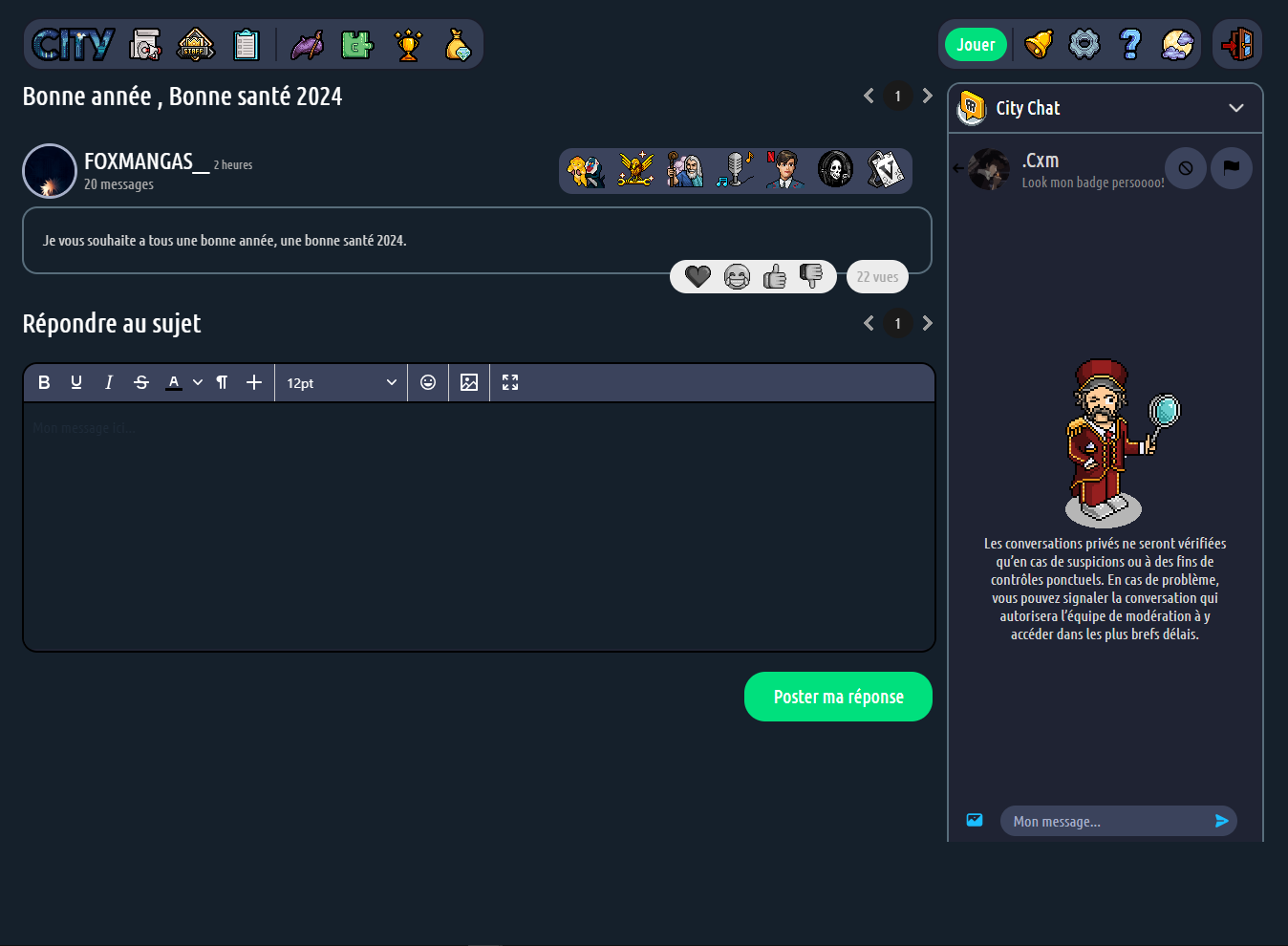Collapse the City Chat panel chevron
1288x946 pixels.
pos(1236,108)
